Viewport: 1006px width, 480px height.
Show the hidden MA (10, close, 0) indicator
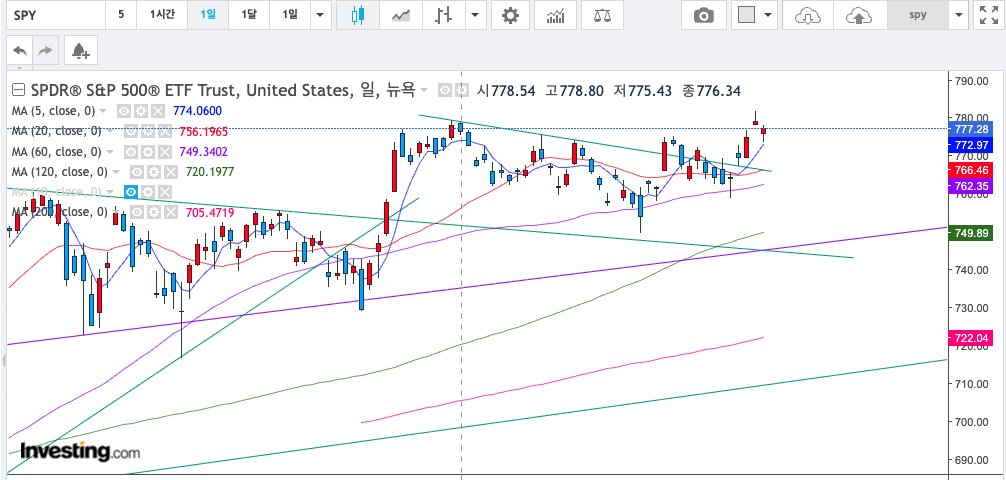(131, 192)
